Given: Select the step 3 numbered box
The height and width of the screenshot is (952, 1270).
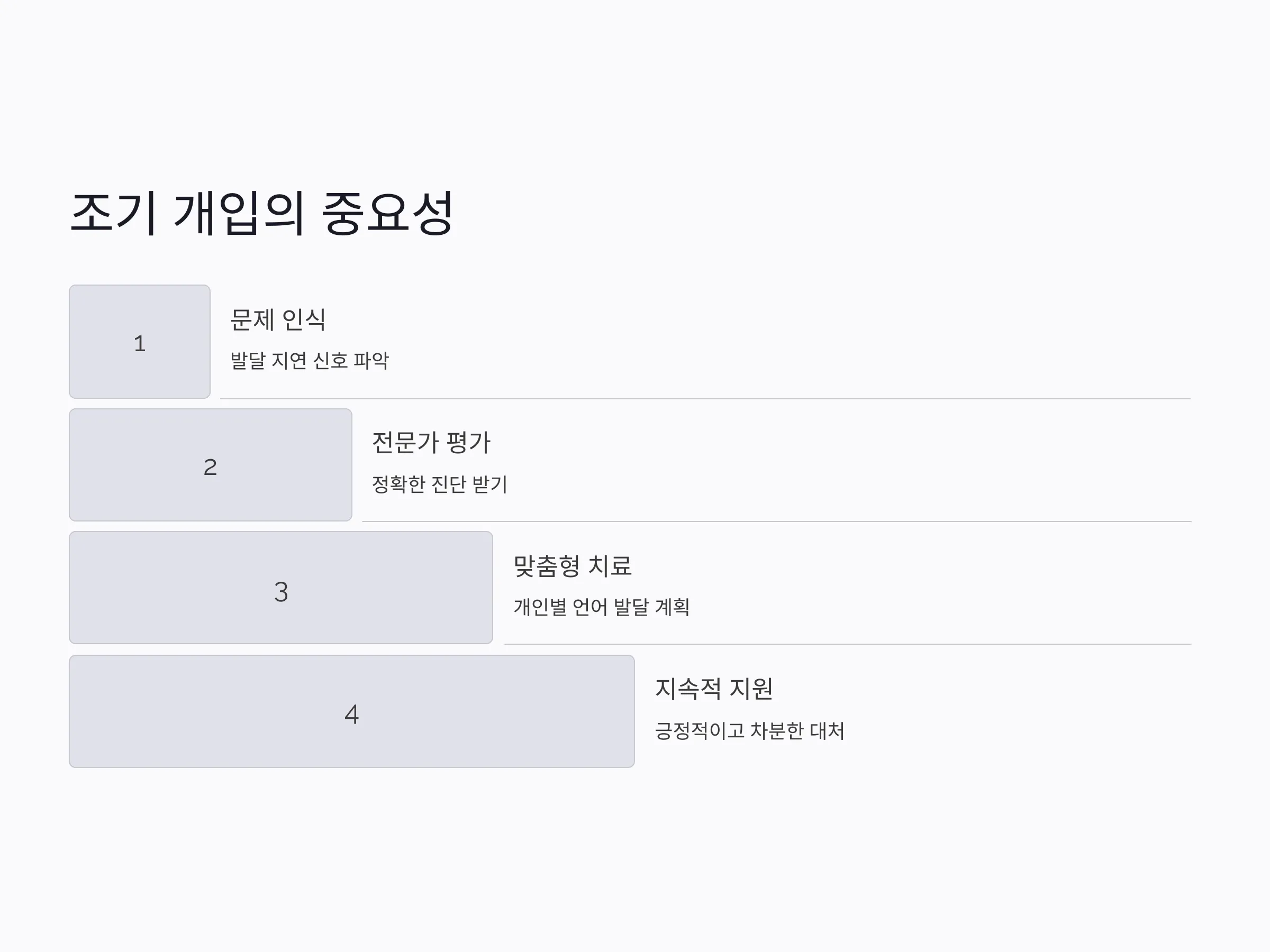Looking at the screenshot, I should [281, 588].
